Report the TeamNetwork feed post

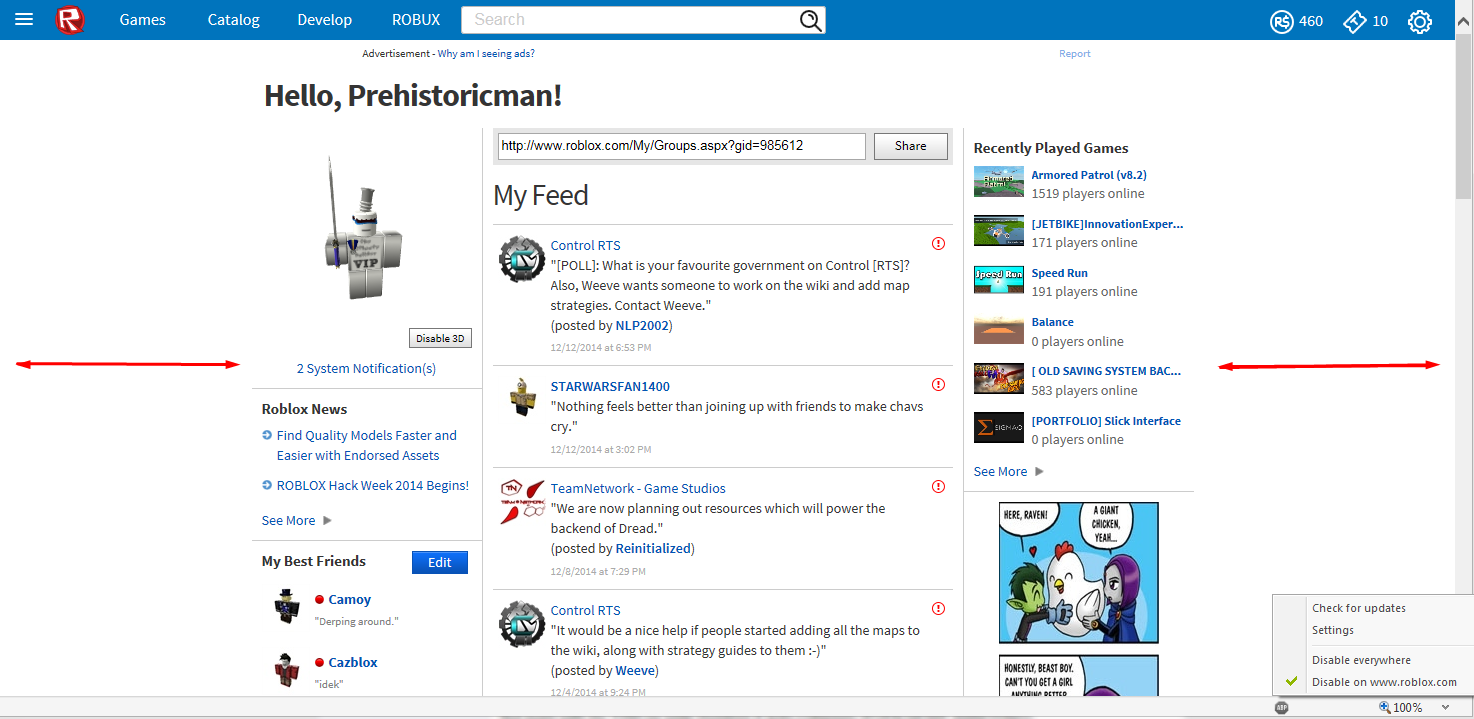[x=938, y=486]
